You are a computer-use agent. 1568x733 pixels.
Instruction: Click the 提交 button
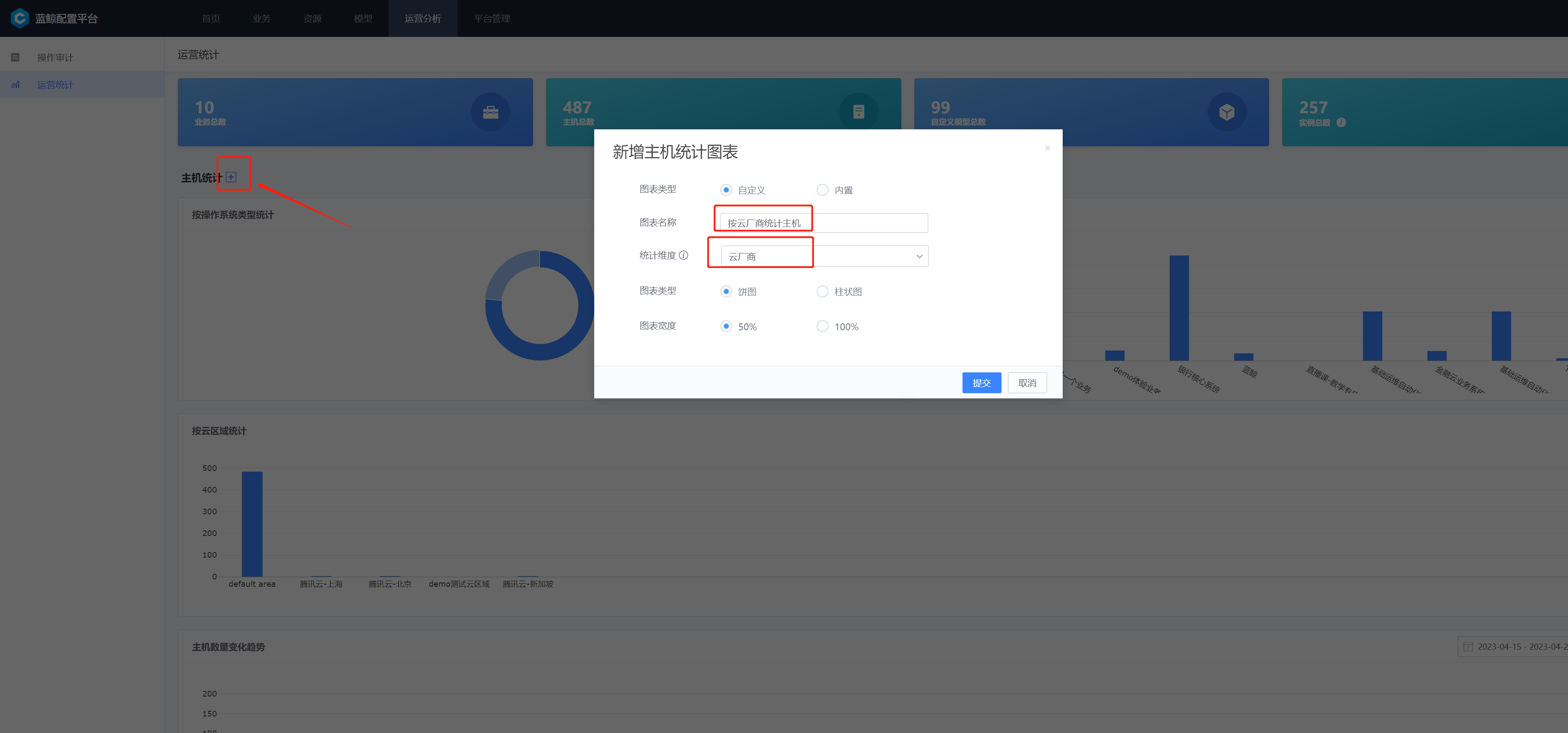(x=981, y=383)
